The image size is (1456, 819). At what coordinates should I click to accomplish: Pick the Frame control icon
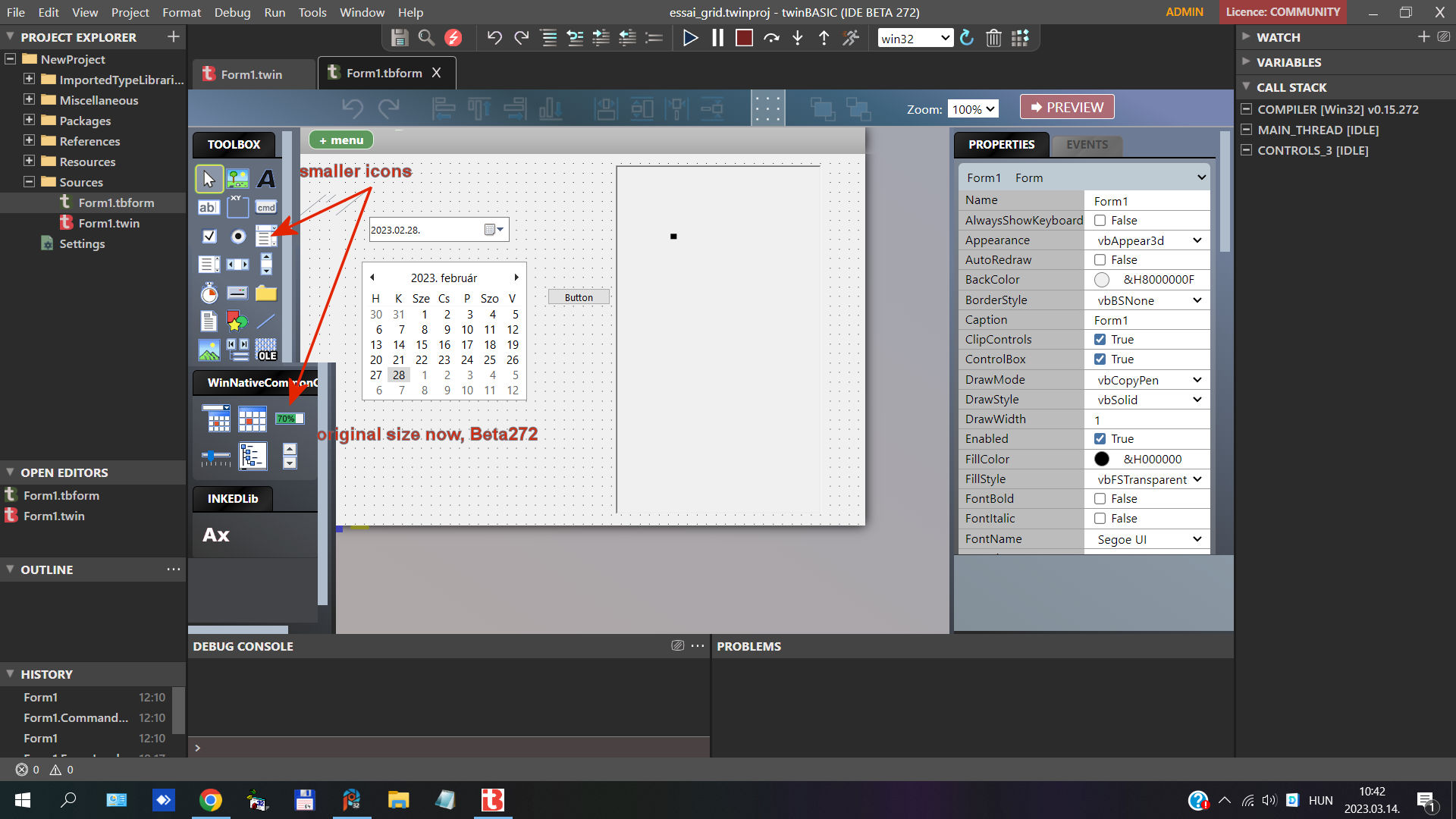tap(237, 207)
